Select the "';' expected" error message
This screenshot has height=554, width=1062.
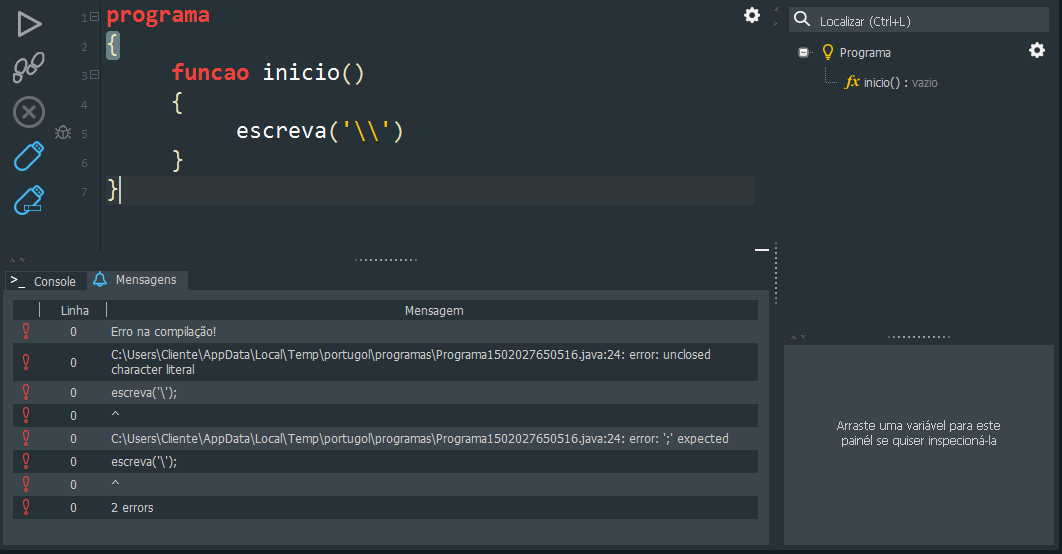point(385,438)
